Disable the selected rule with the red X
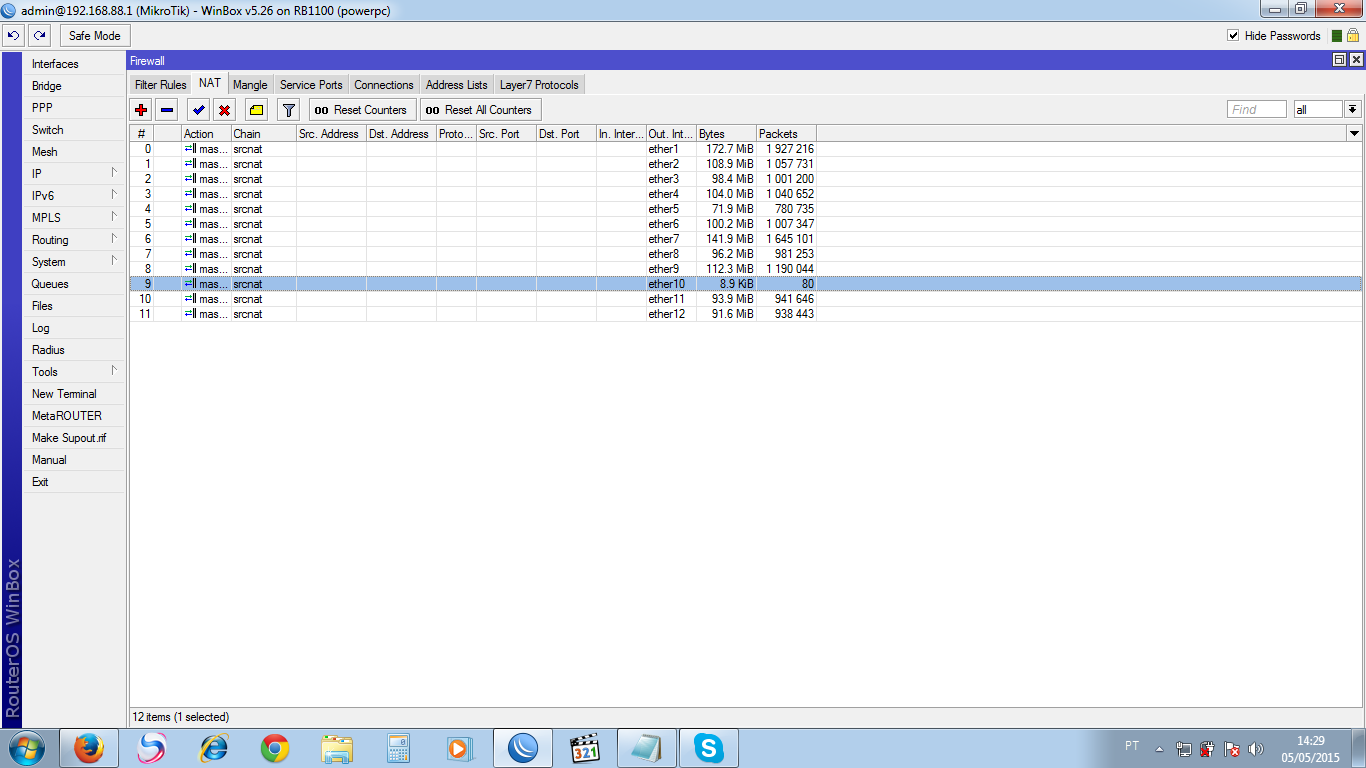This screenshot has width=1366, height=768. pos(225,110)
